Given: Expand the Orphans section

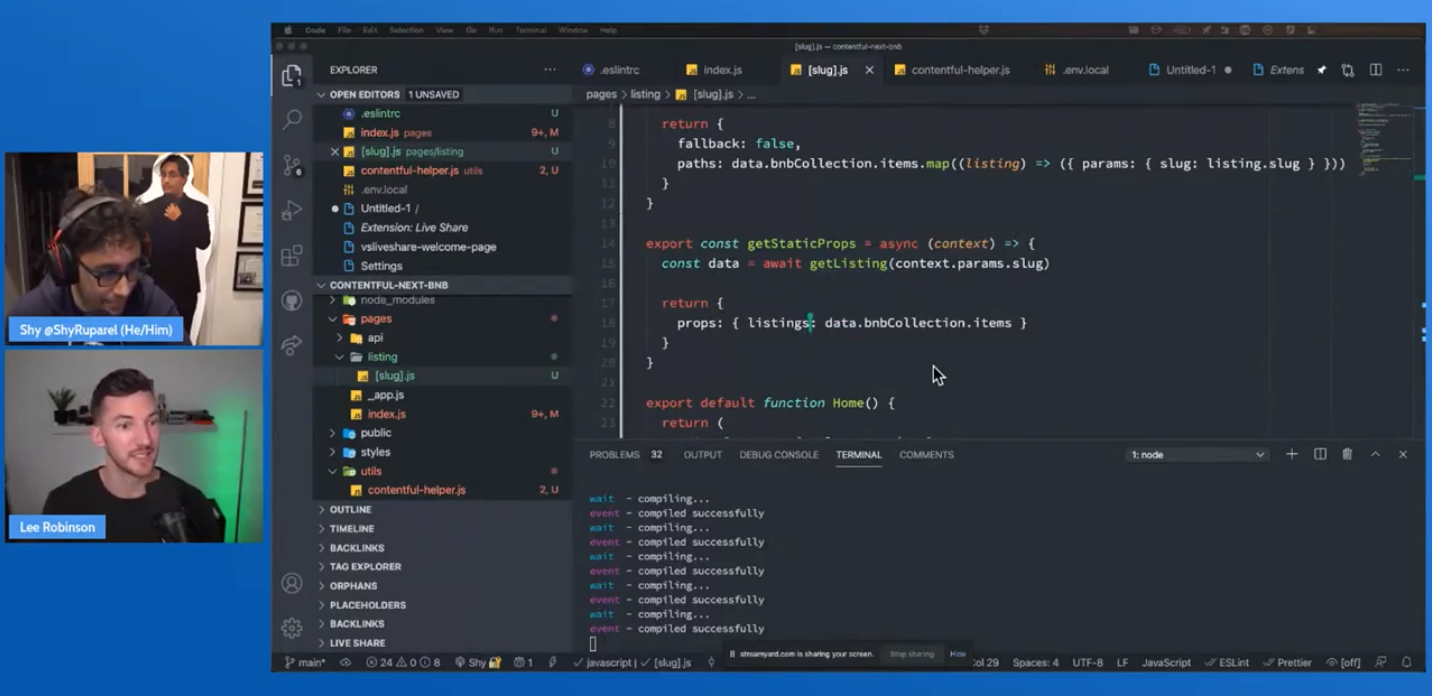Looking at the screenshot, I should pos(443,585).
